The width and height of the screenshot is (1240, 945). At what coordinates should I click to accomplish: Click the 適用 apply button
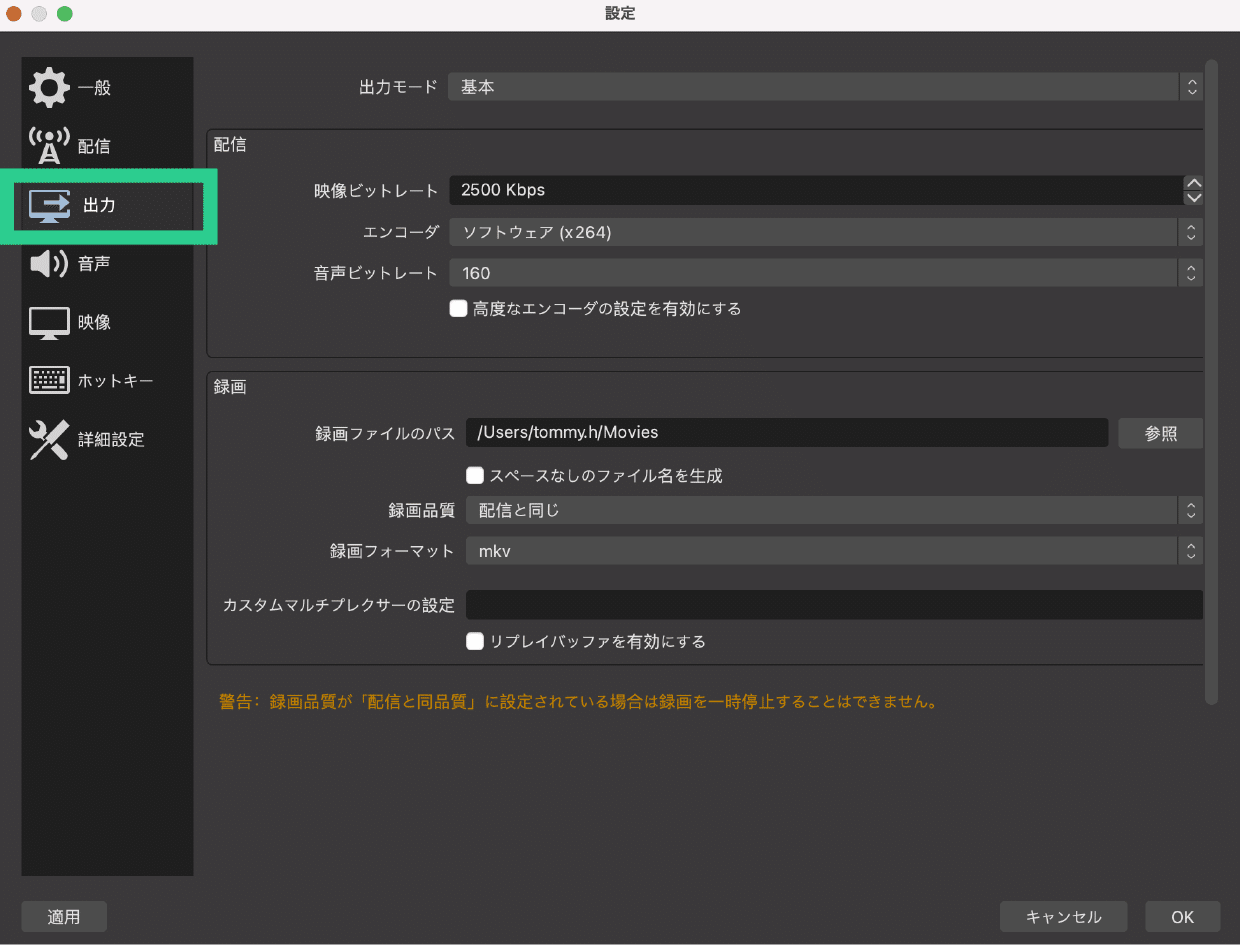point(64,917)
